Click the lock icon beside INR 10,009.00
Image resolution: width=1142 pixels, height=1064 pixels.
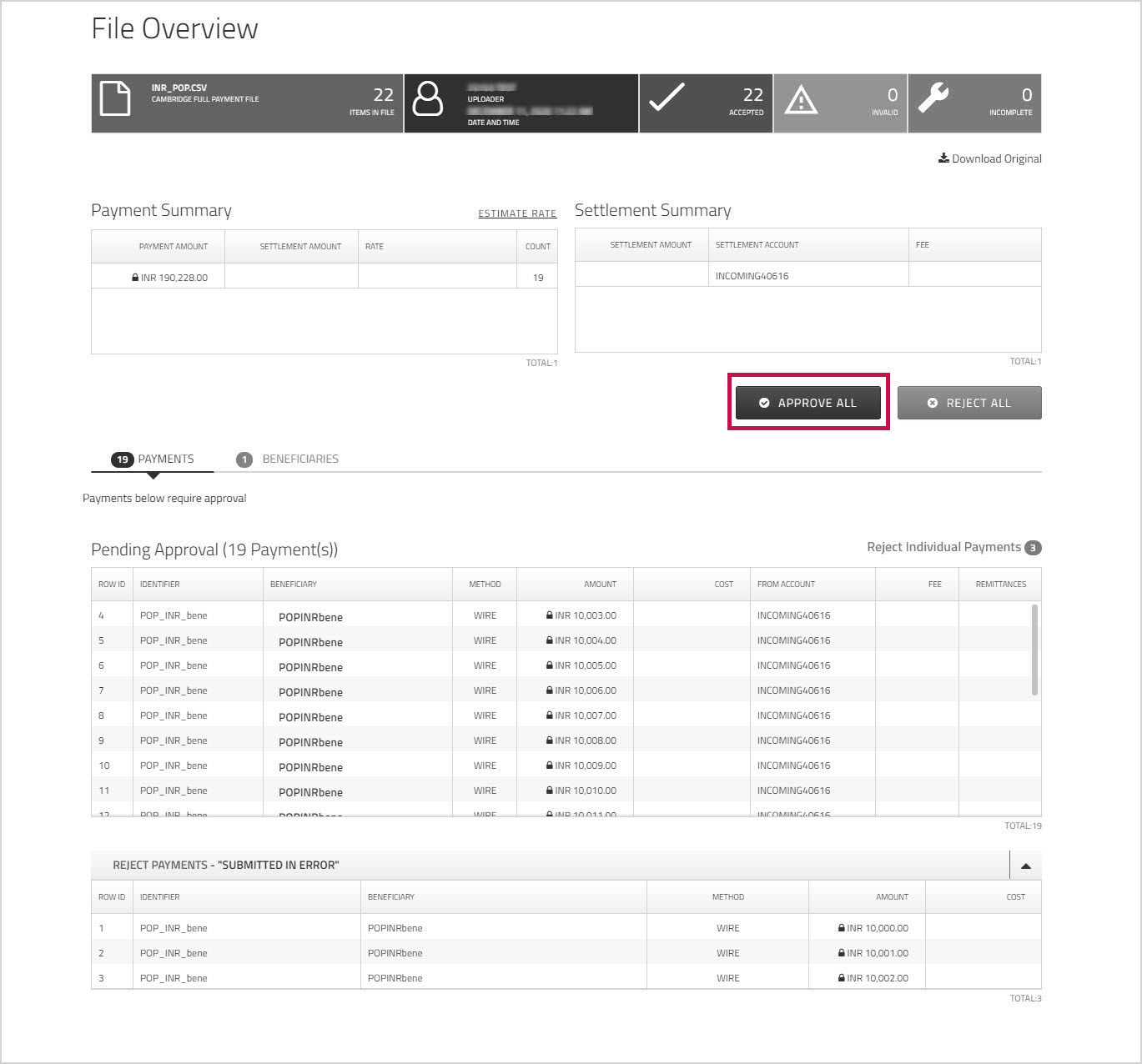[550, 765]
